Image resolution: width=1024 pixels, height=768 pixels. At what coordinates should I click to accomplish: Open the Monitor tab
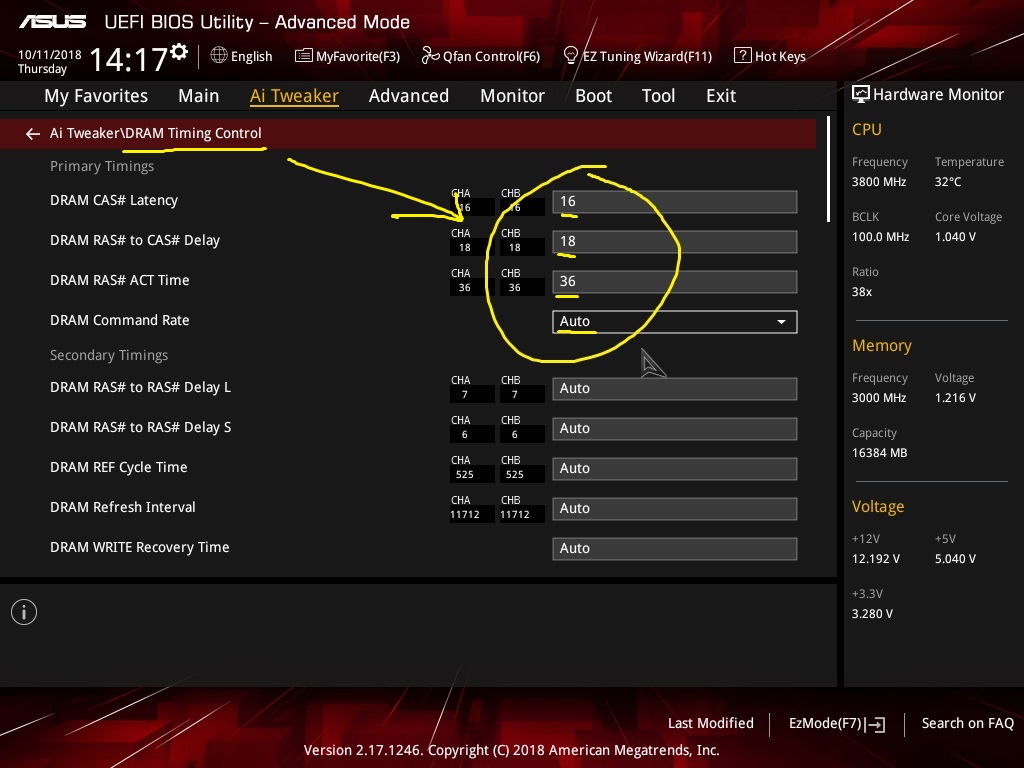click(512, 96)
